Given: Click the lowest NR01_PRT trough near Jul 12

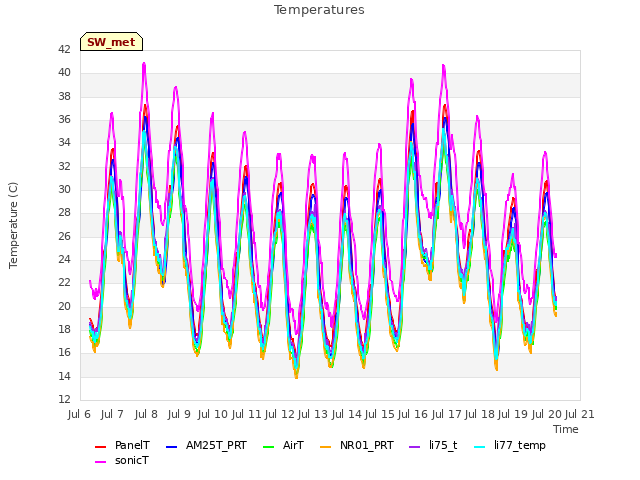Looking at the screenshot, I should (297, 377).
